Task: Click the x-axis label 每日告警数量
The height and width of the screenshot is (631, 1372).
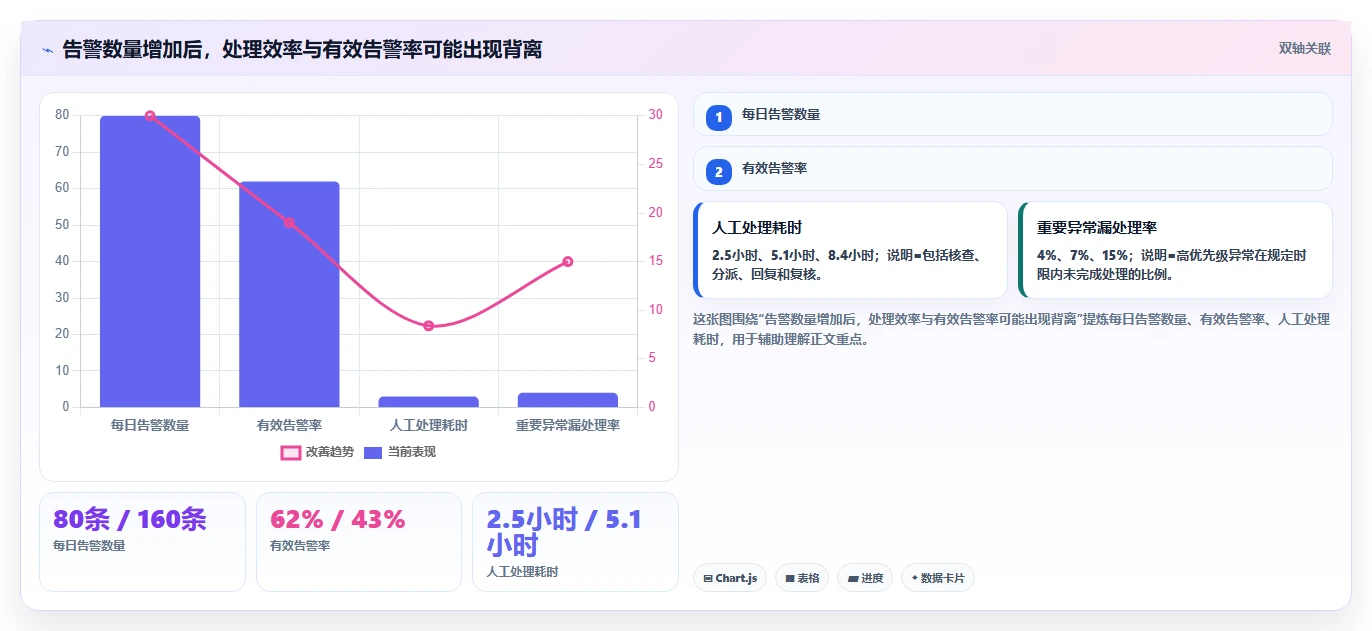Action: click(150, 425)
